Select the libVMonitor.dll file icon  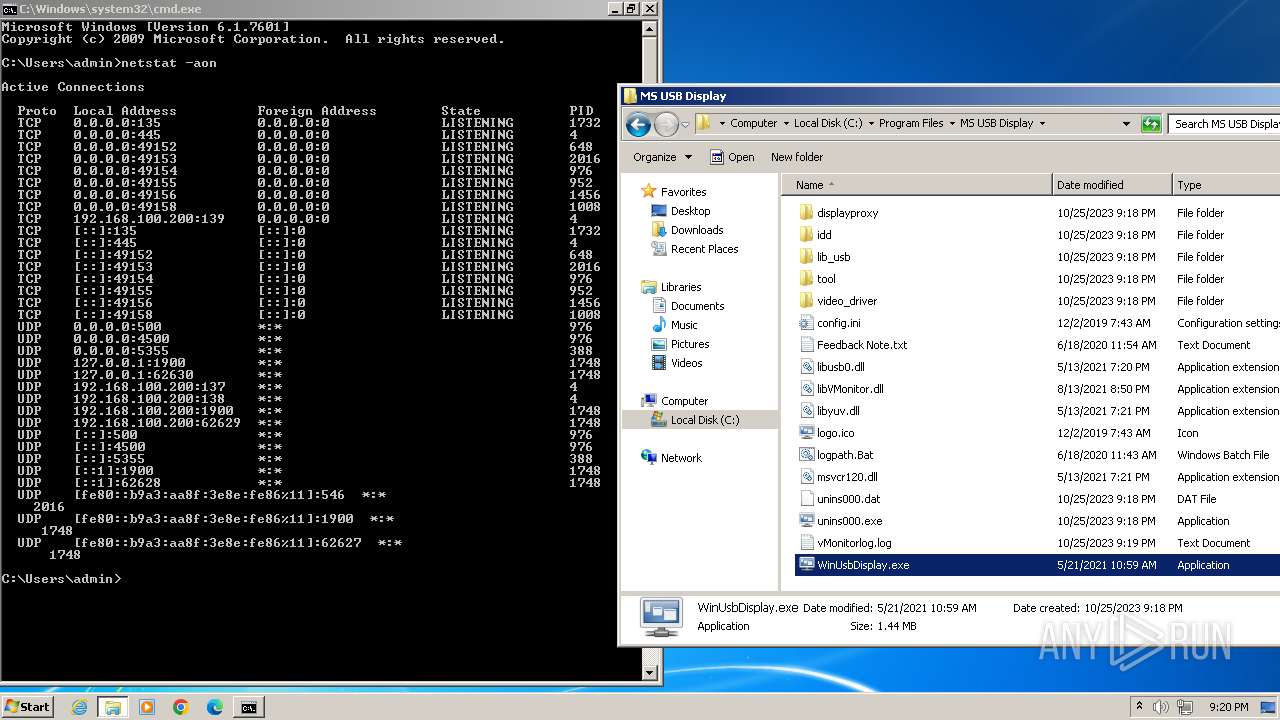pyautogui.click(x=807, y=389)
